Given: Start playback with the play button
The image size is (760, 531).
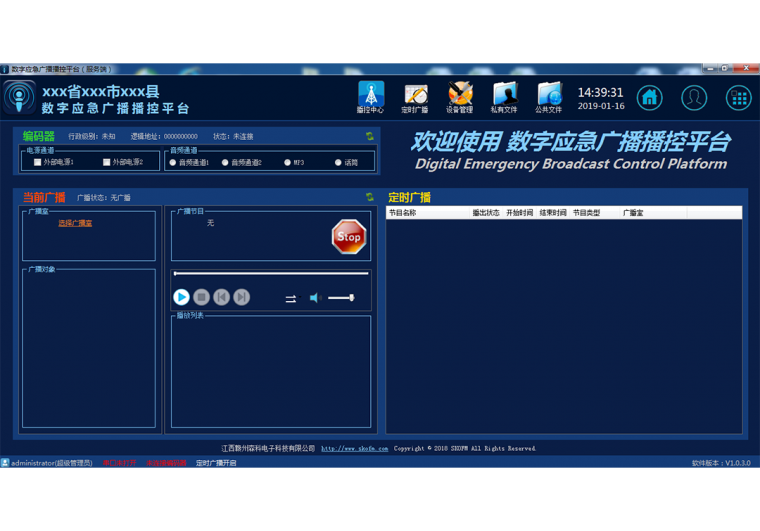Looking at the screenshot, I should point(181,297).
